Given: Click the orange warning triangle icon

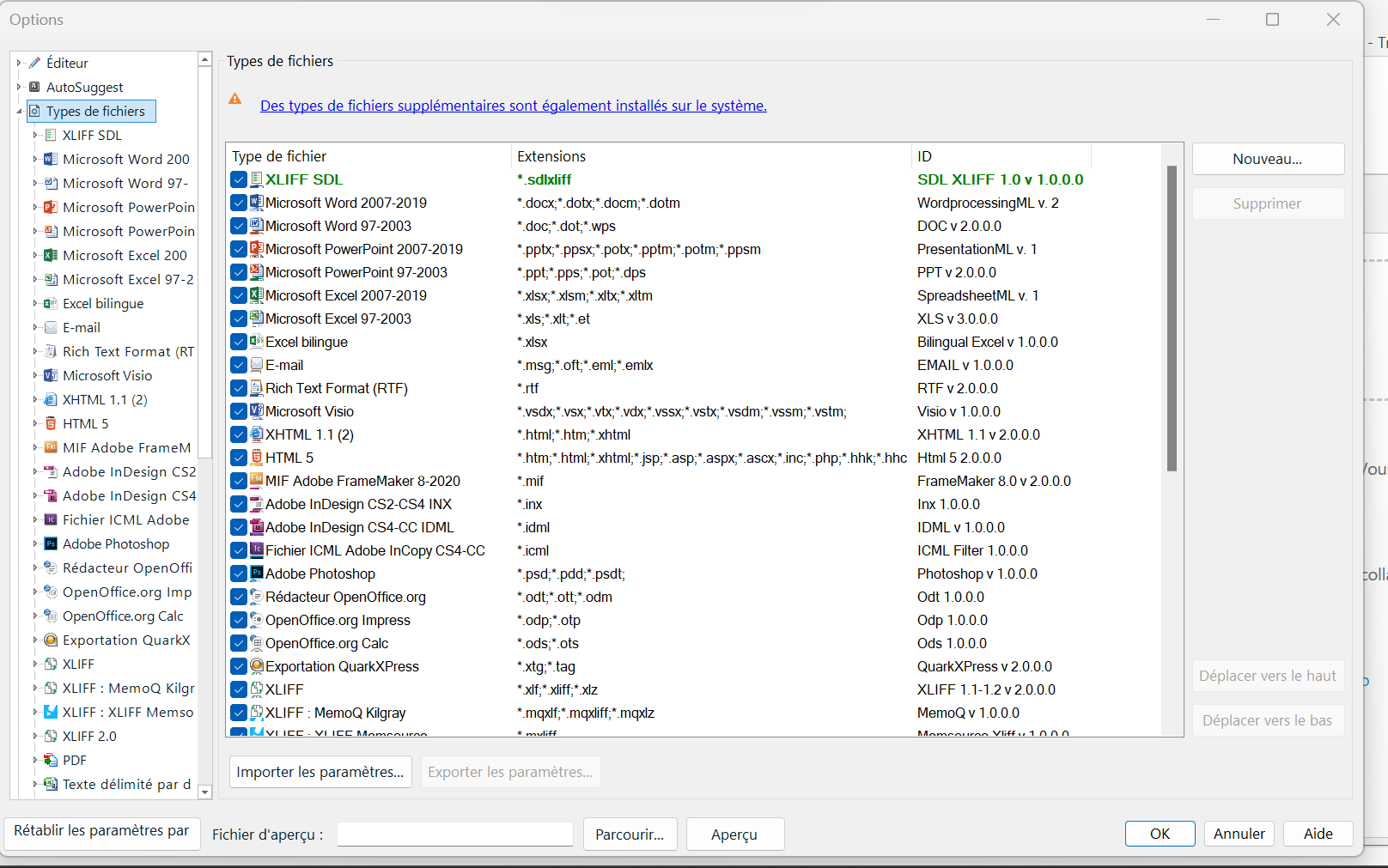Looking at the screenshot, I should click(235, 100).
